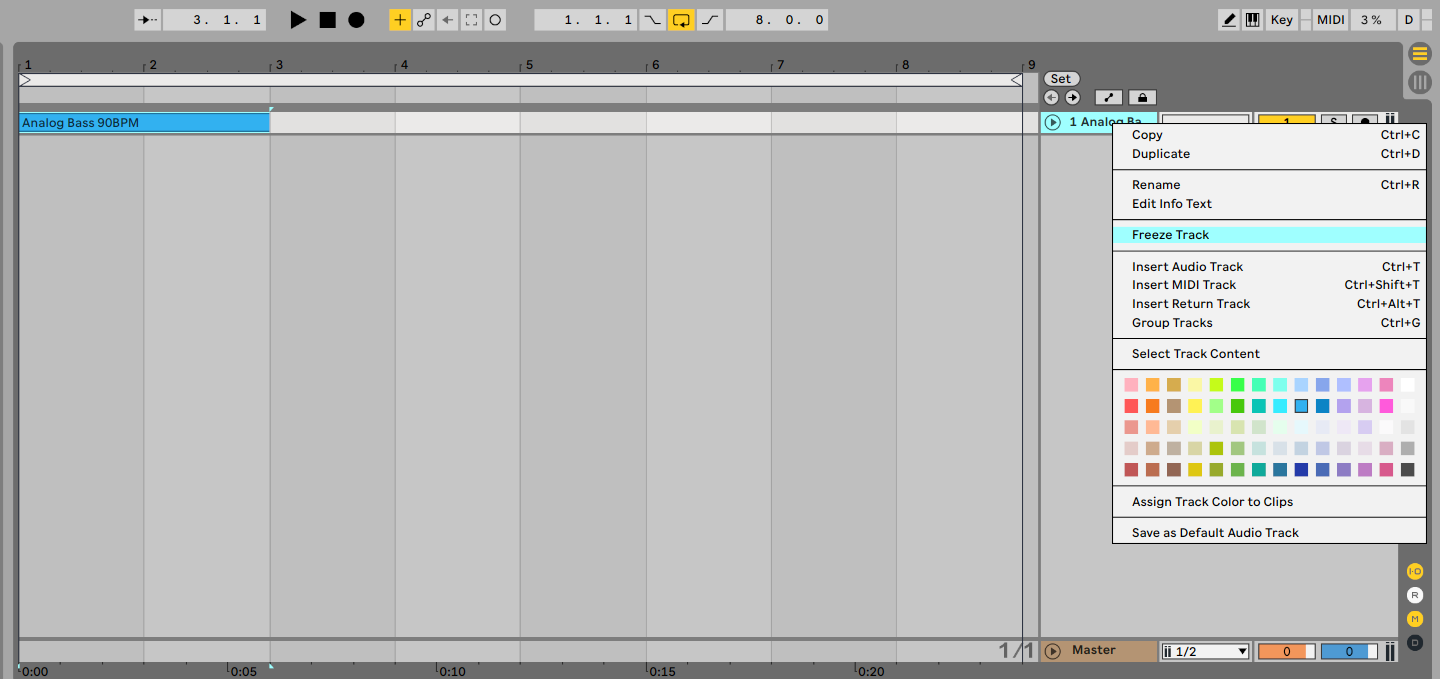Click the Session Record circle icon
The height and width of the screenshot is (679, 1440).
pos(495,20)
